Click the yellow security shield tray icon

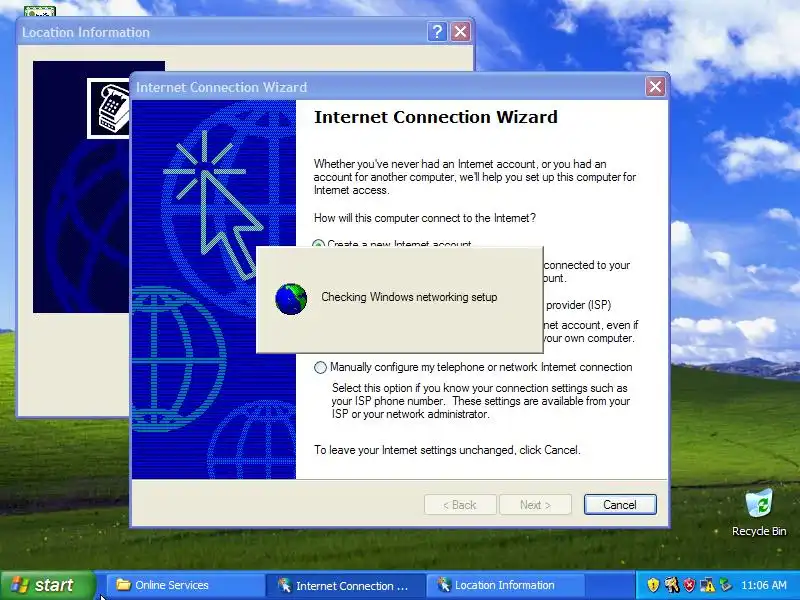tap(653, 585)
